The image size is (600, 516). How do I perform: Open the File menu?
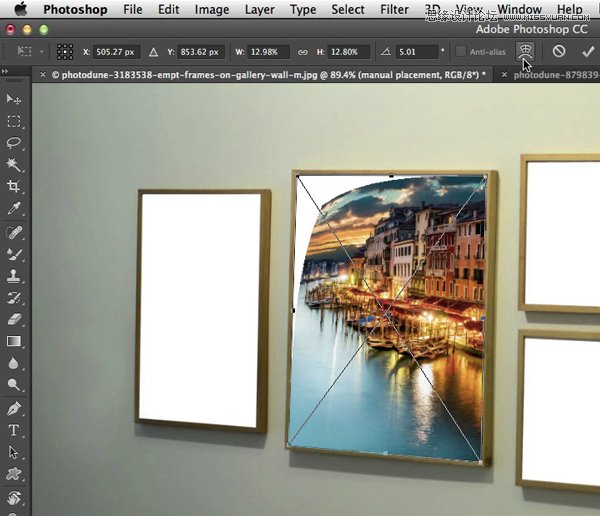pos(133,9)
